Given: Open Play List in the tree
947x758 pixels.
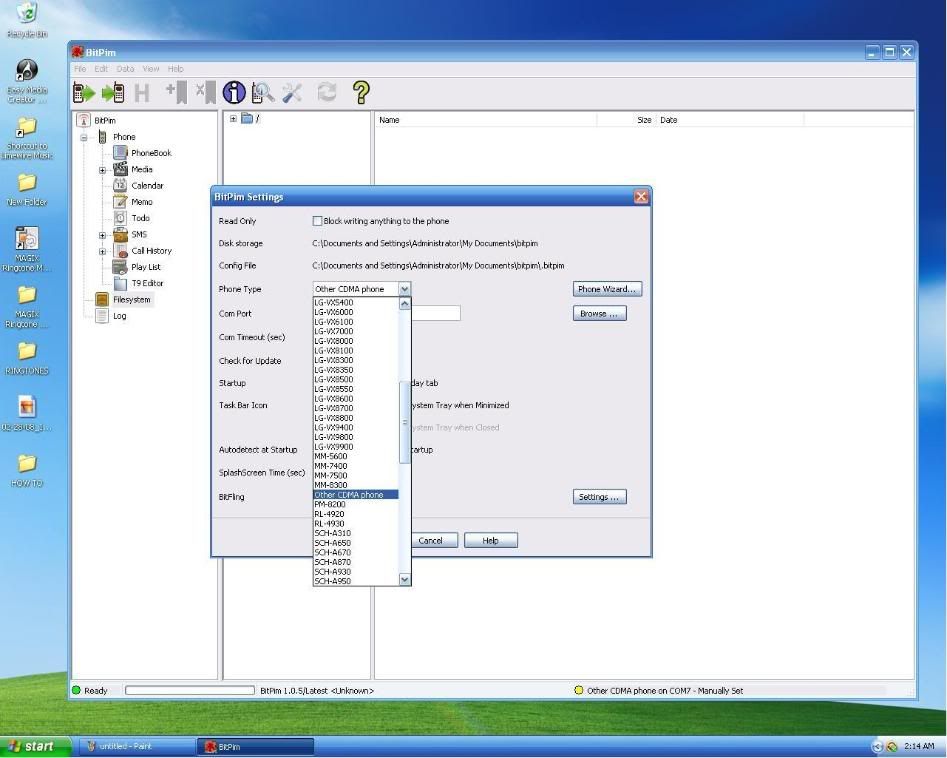Looking at the screenshot, I should pos(146,267).
